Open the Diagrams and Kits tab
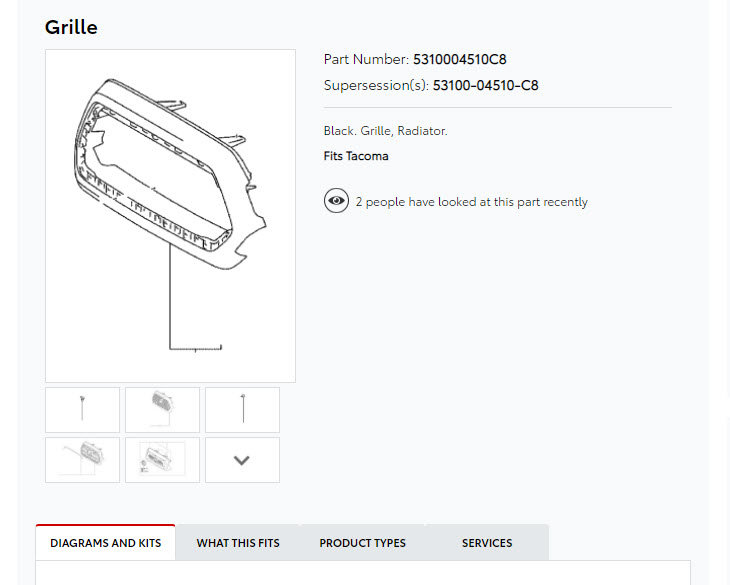Screen dimensions: 730x585 click(x=106, y=543)
